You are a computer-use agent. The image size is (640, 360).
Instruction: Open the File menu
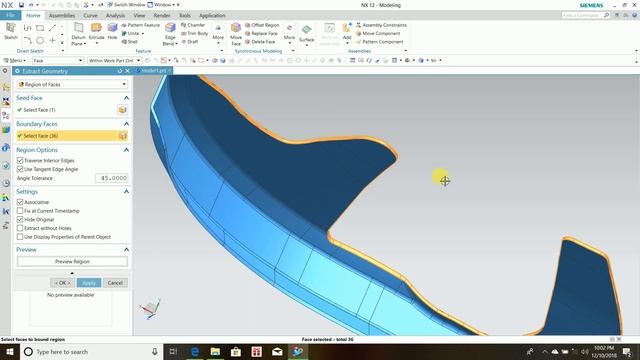(x=10, y=15)
